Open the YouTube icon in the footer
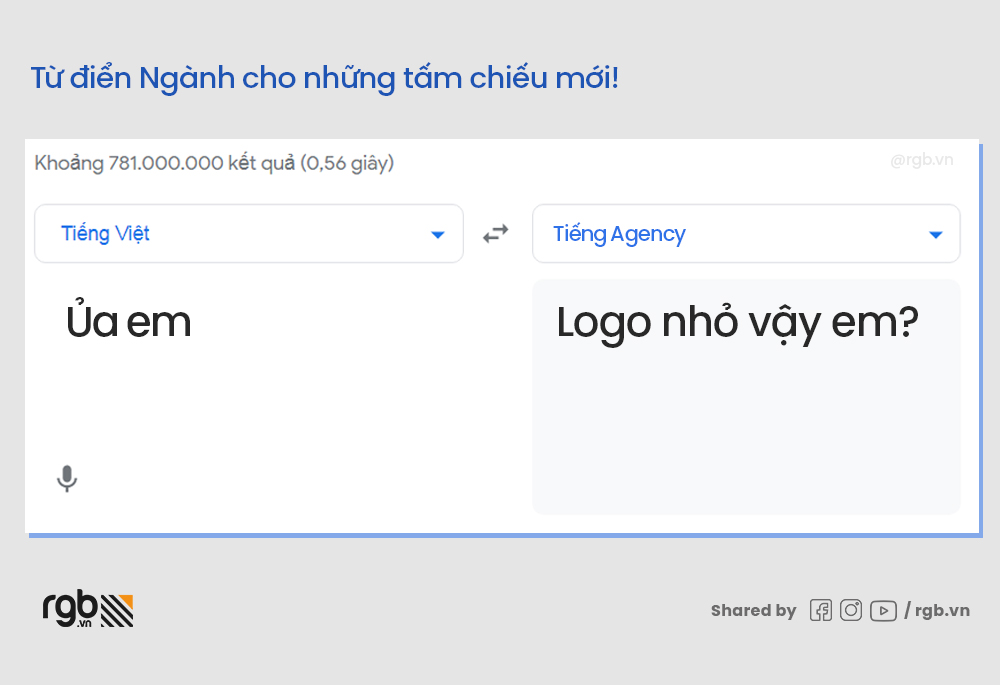Screen dimensions: 1000x685 (x=883, y=610)
